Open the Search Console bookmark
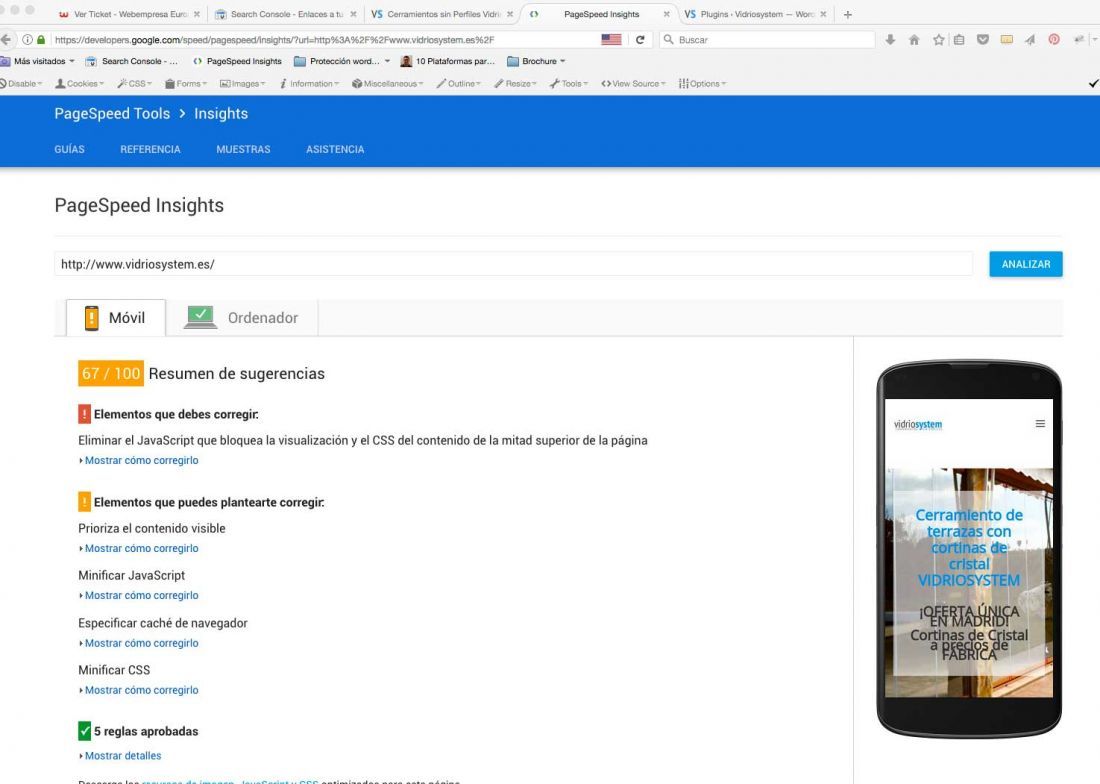Screen dimensions: 1100x784 (x=132, y=61)
